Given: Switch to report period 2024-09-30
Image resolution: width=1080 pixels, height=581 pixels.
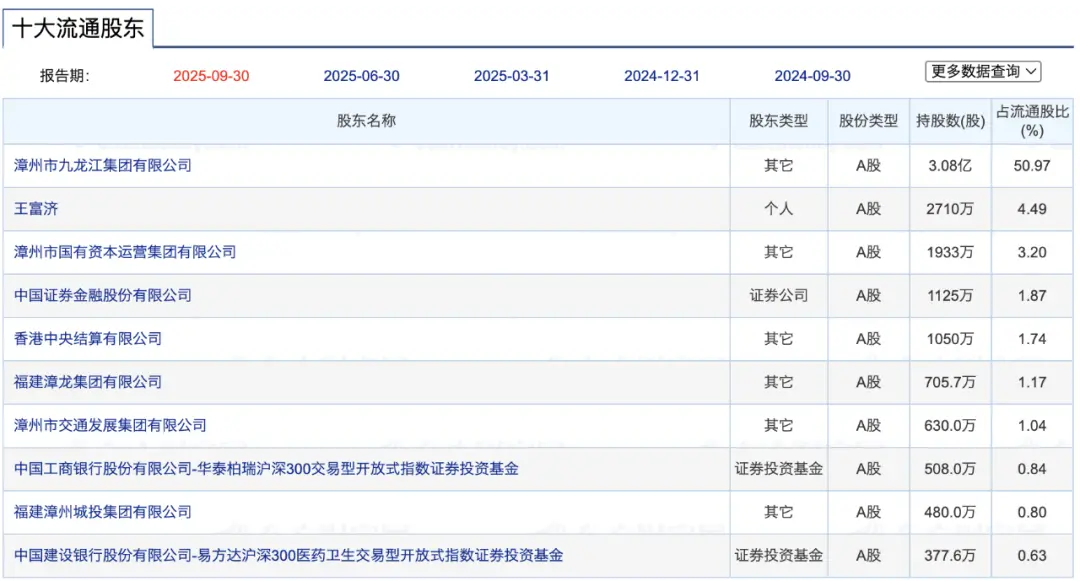Looking at the screenshot, I should (812, 76).
